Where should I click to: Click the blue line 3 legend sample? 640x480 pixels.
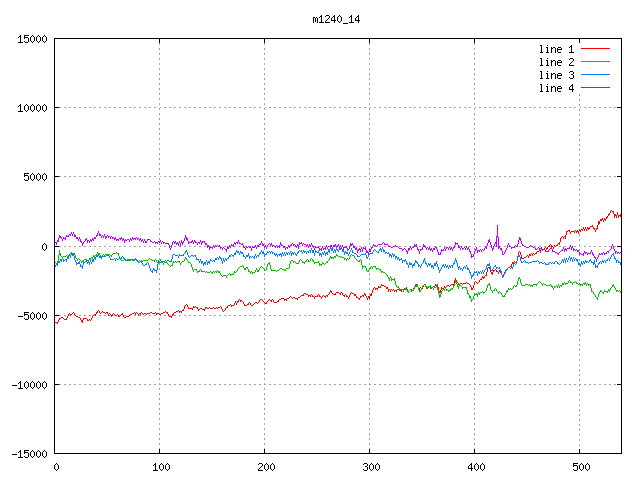pyautogui.click(x=595, y=75)
